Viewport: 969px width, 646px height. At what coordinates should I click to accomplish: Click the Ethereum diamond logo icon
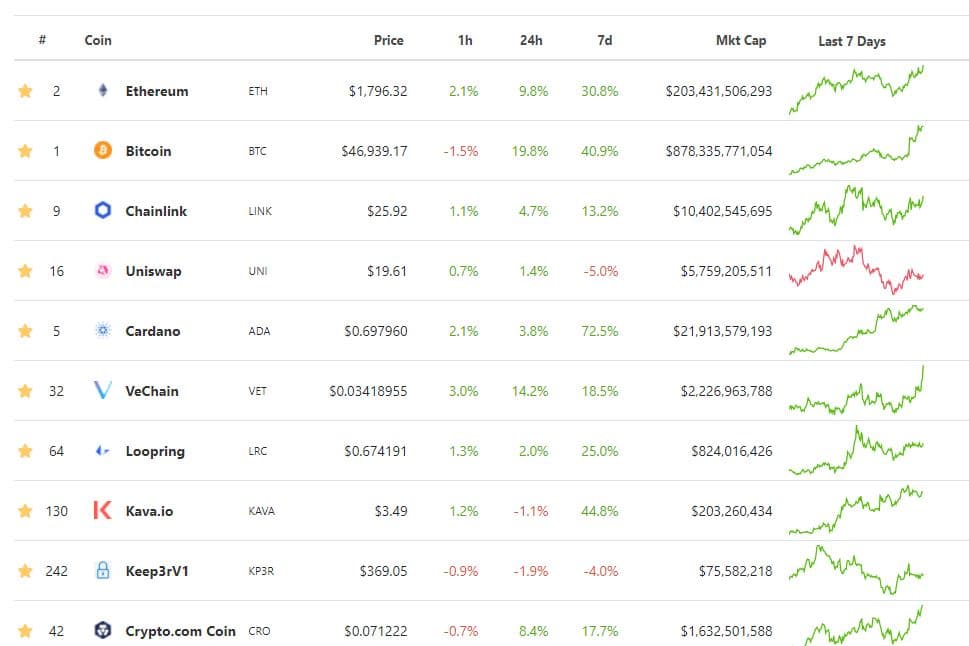103,90
